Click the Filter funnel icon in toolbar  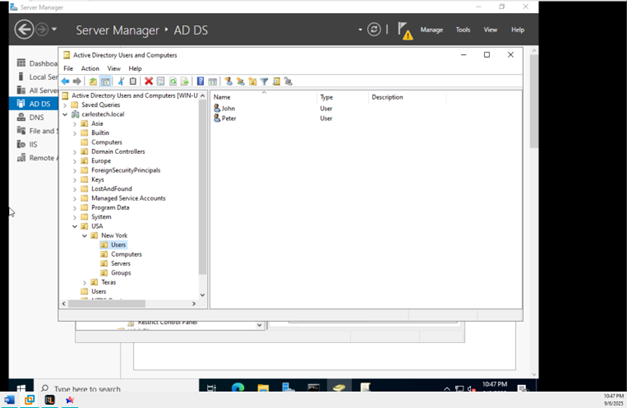[x=264, y=82]
